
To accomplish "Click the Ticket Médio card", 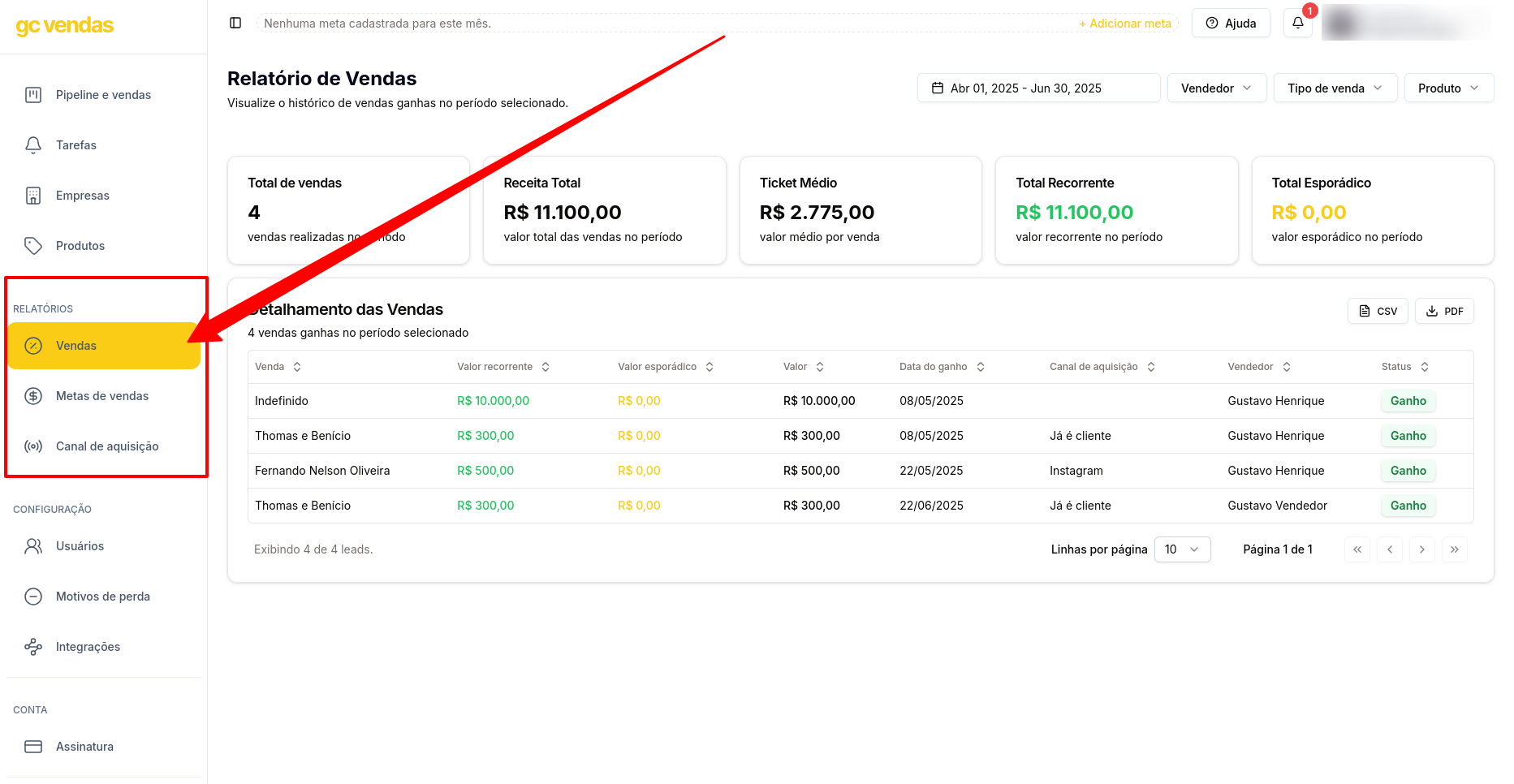I will pyautogui.click(x=861, y=210).
